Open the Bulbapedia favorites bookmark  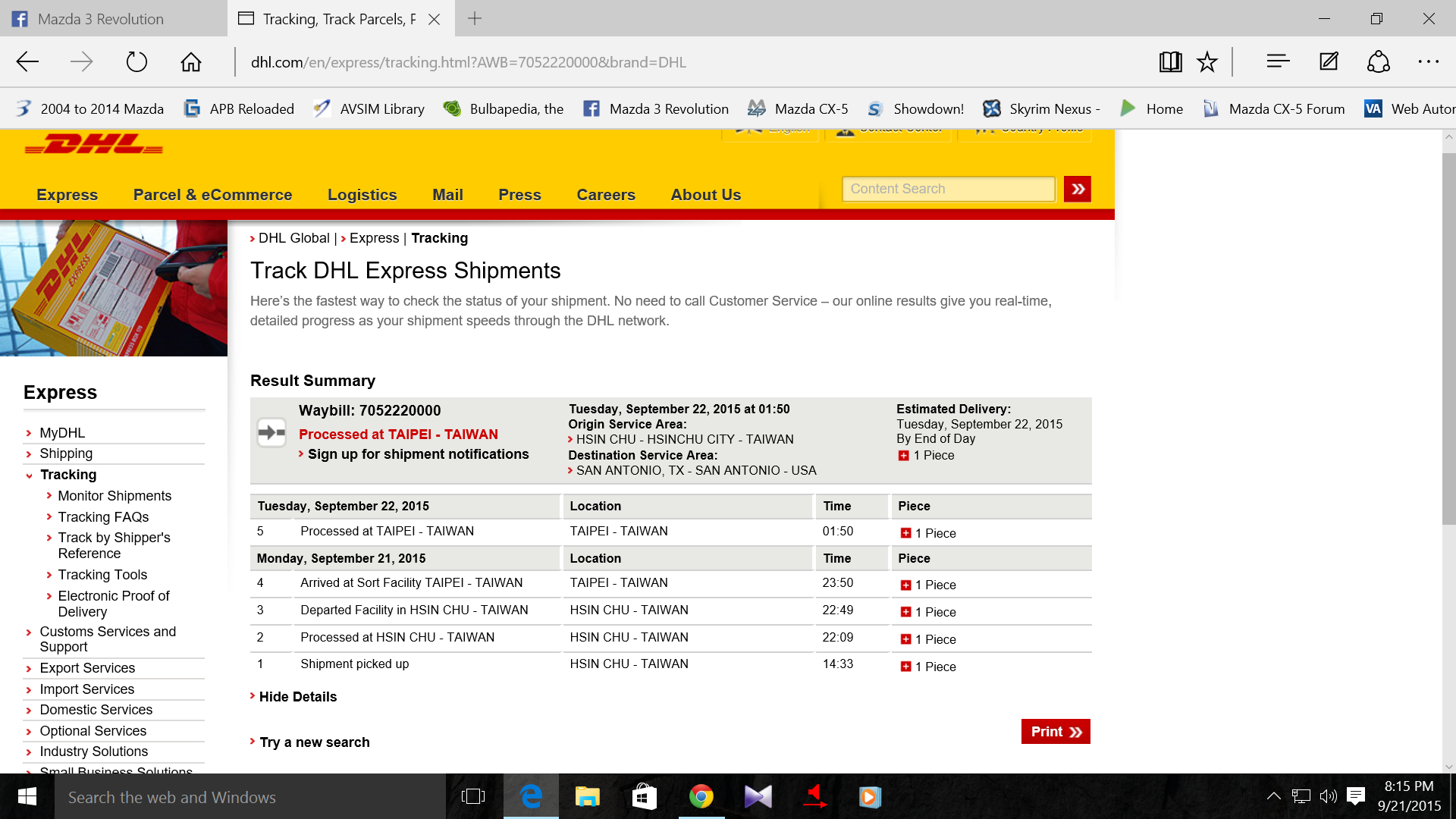pos(504,108)
